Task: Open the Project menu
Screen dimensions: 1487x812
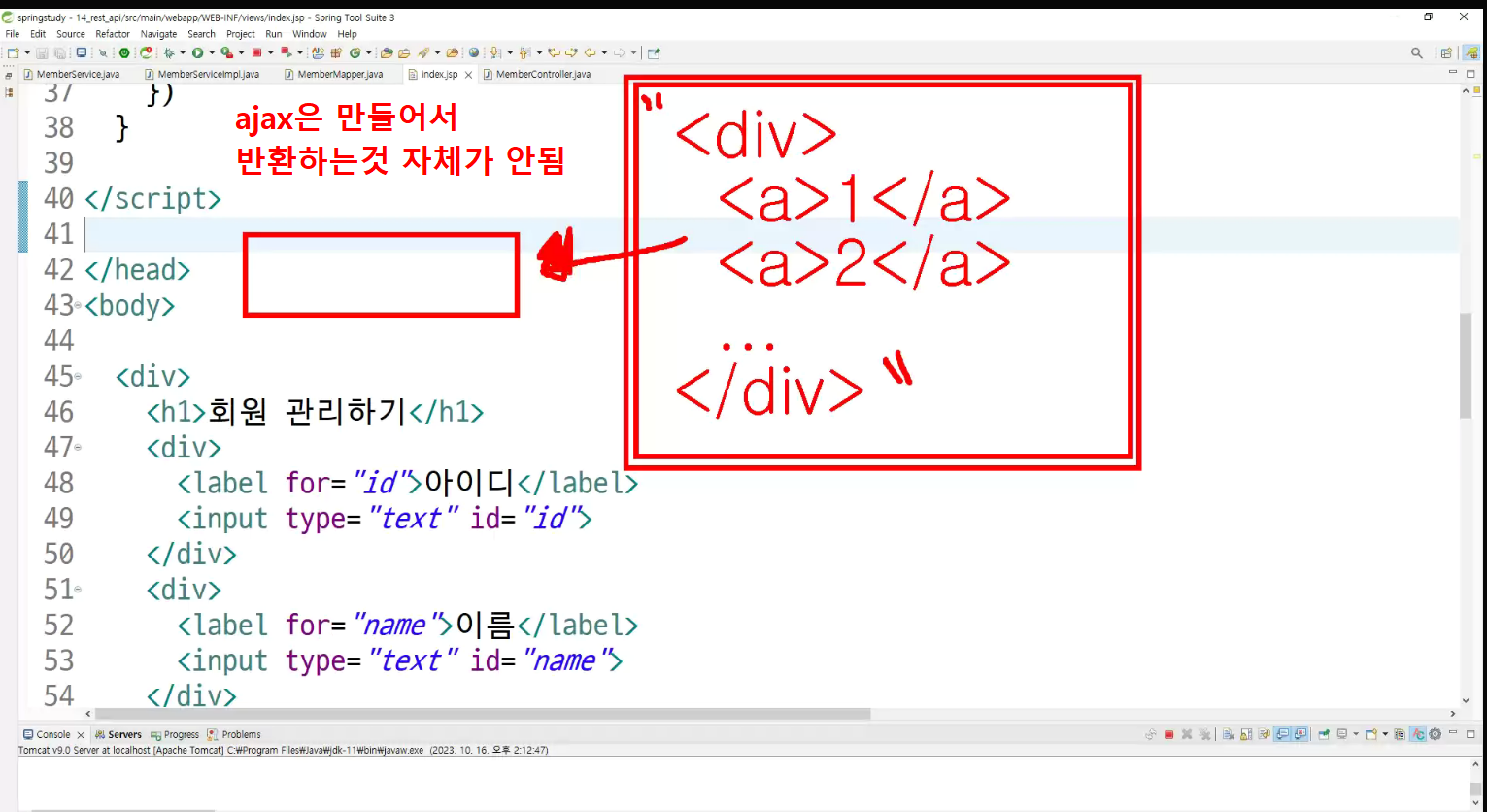Action: click(241, 34)
